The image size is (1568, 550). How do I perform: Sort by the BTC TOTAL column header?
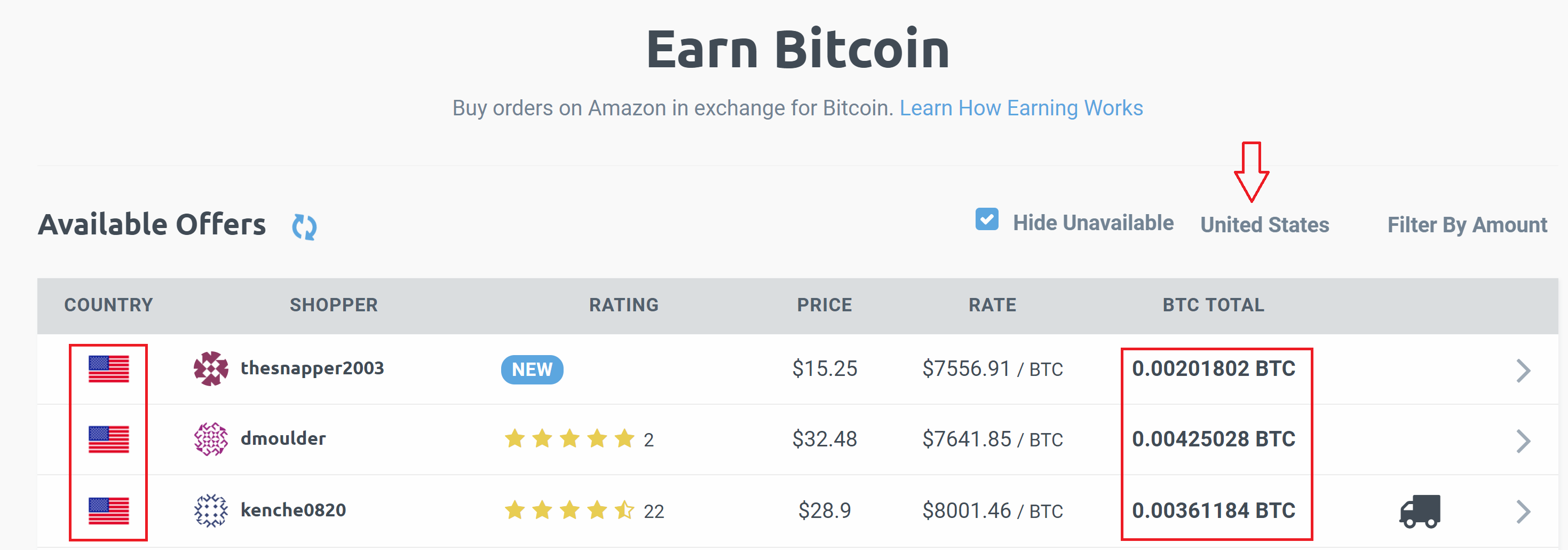[x=1213, y=304]
